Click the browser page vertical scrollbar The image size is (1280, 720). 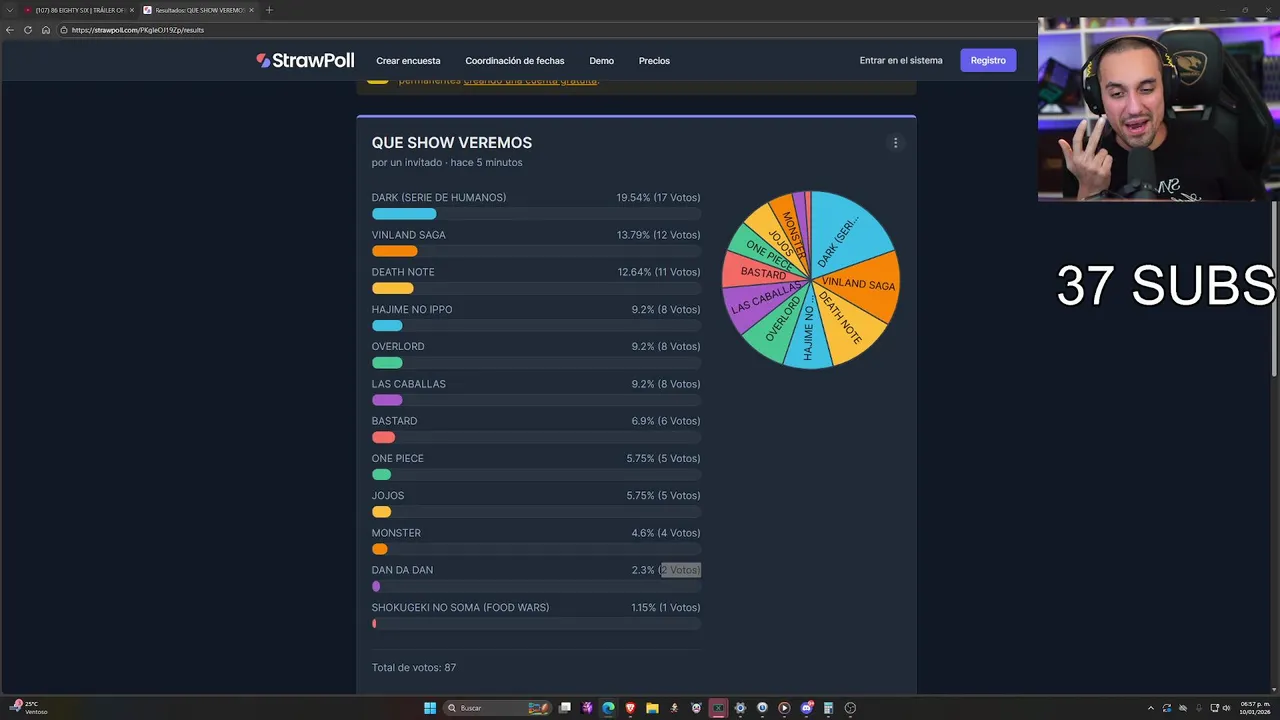[1275, 290]
